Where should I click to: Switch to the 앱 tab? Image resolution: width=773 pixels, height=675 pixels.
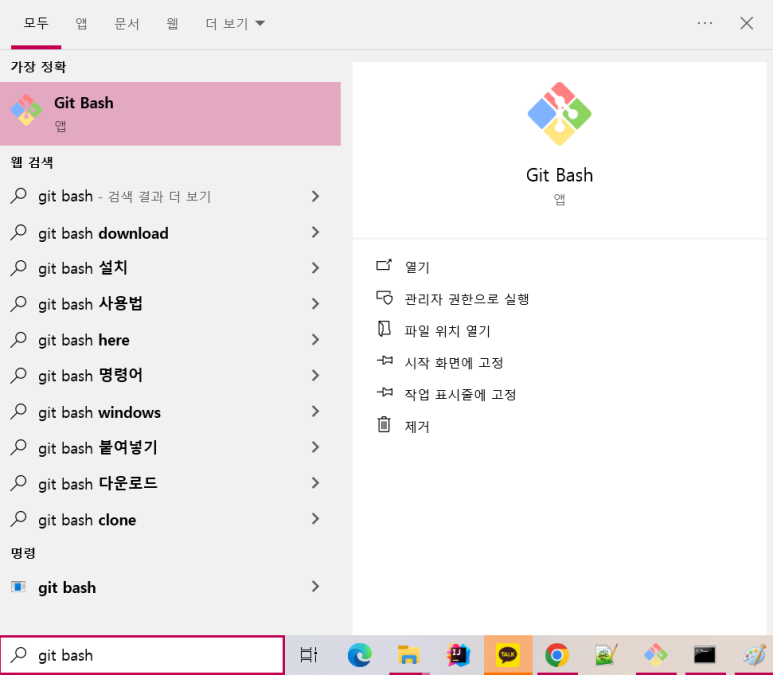tap(81, 23)
